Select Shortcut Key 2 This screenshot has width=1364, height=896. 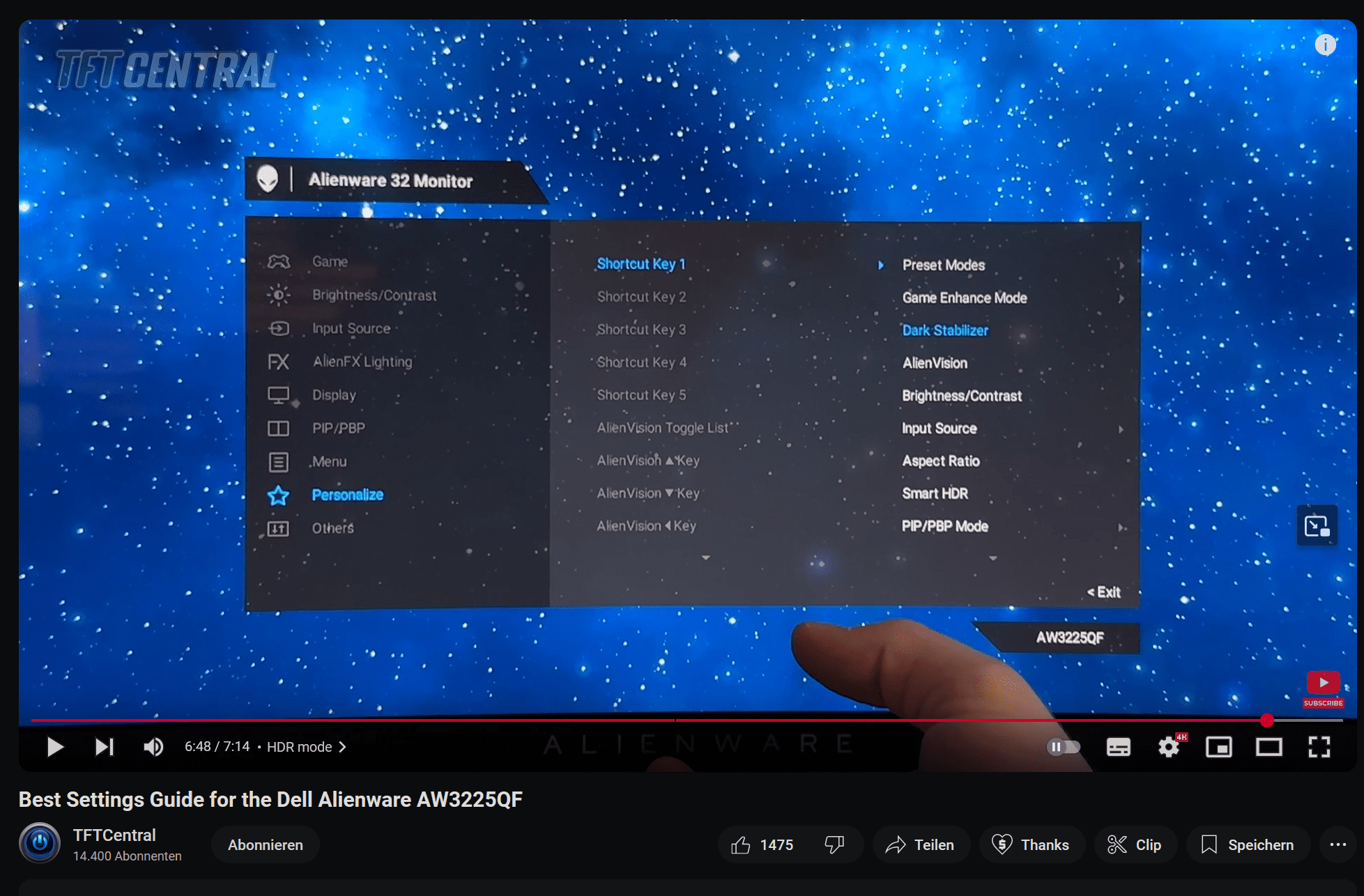click(641, 297)
